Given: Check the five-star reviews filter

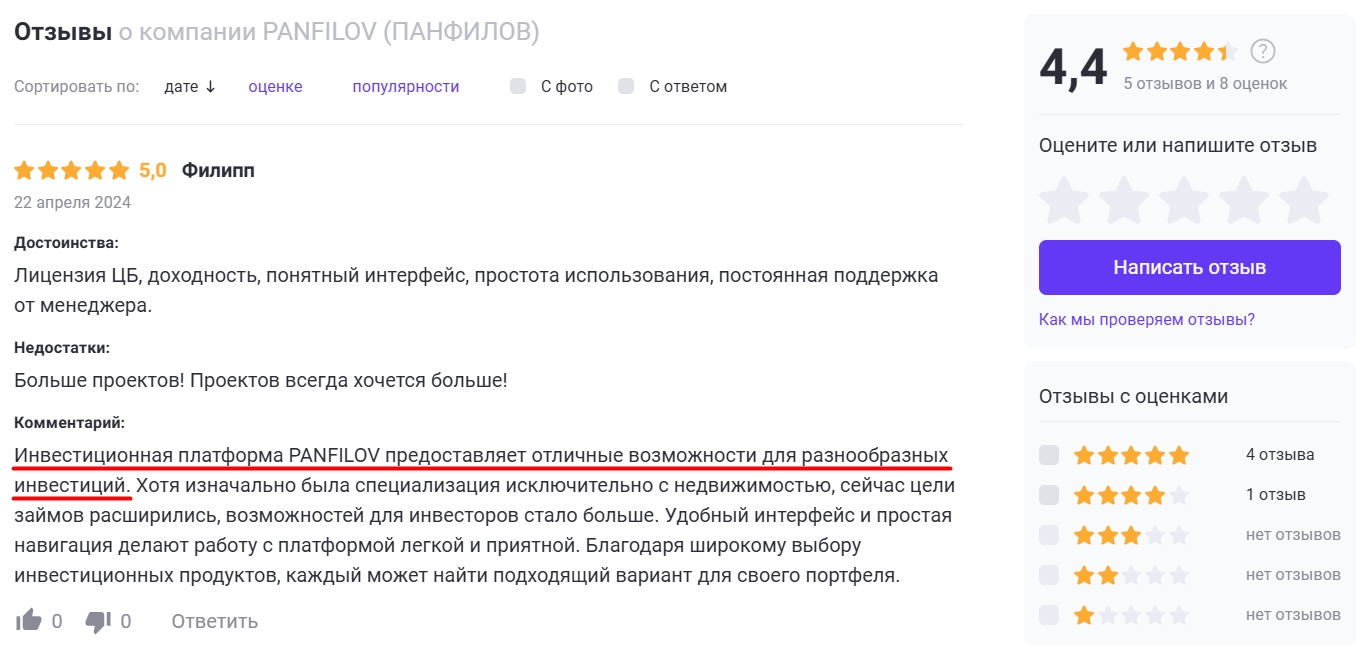Looking at the screenshot, I should (x=1049, y=455).
